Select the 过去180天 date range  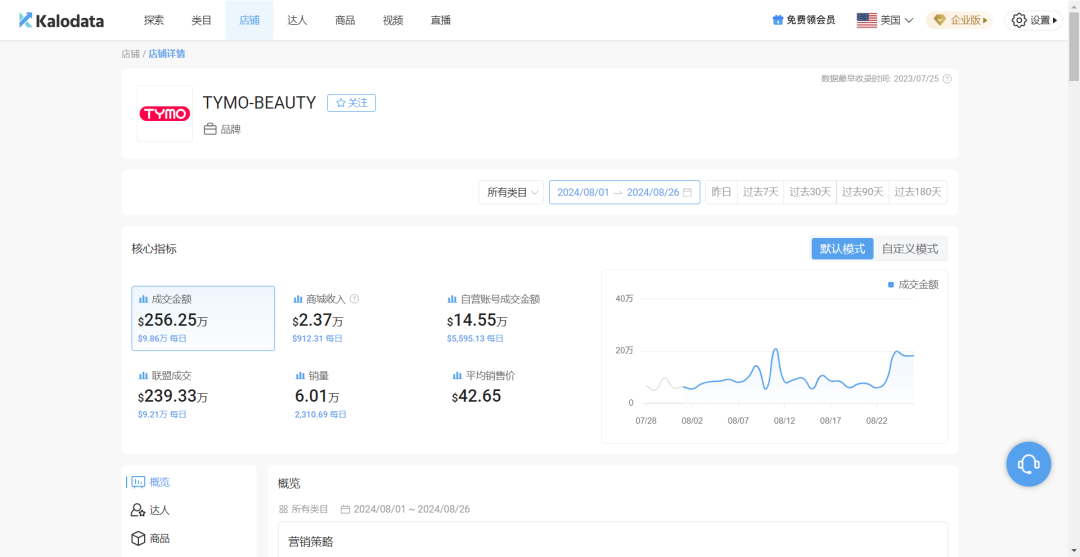[x=917, y=192]
